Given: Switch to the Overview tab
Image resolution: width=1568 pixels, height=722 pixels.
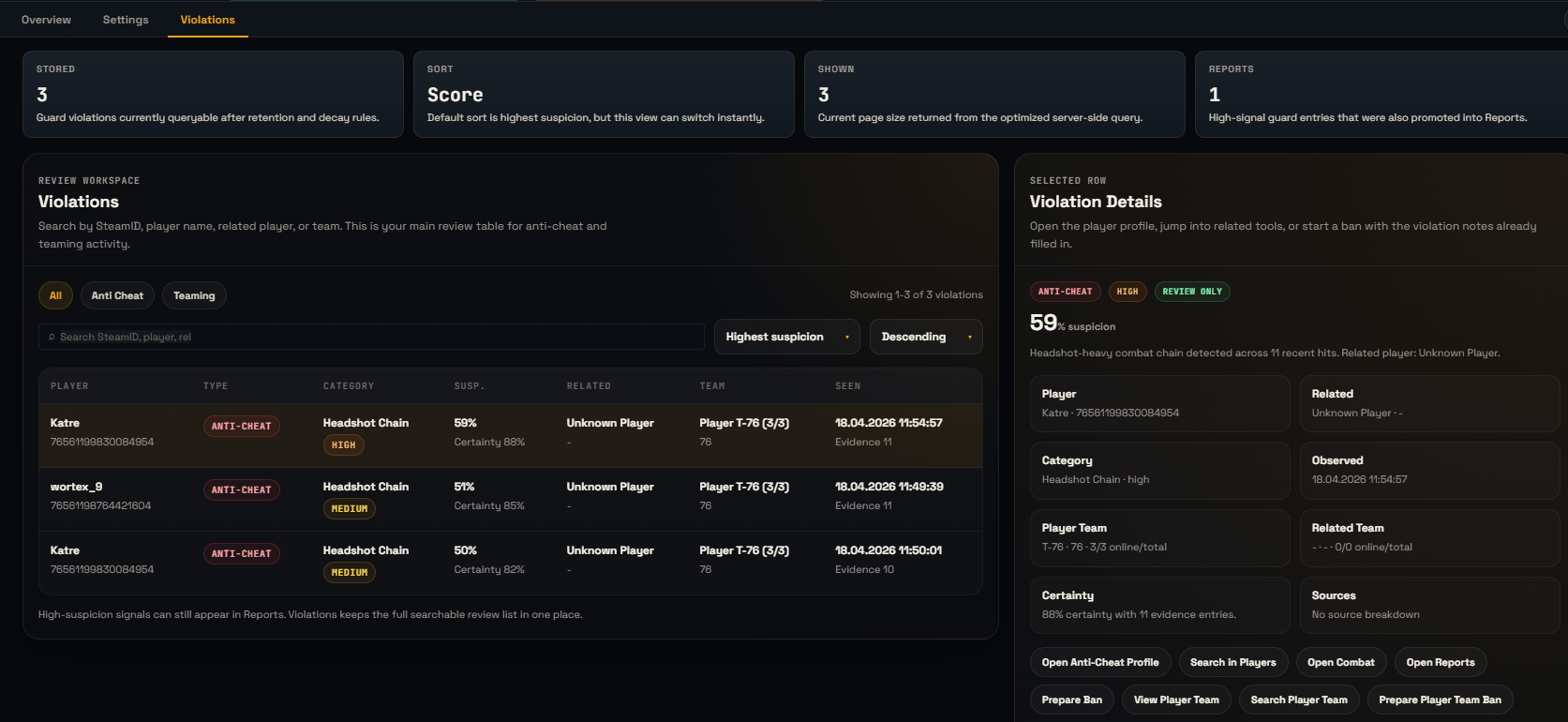Looking at the screenshot, I should [x=46, y=20].
